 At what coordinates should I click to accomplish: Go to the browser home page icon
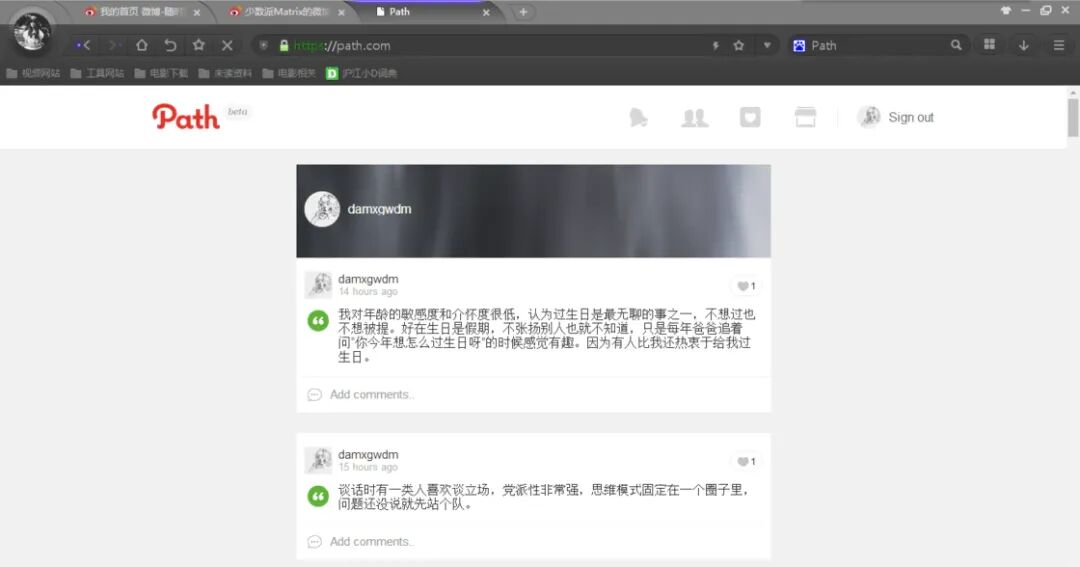[142, 45]
